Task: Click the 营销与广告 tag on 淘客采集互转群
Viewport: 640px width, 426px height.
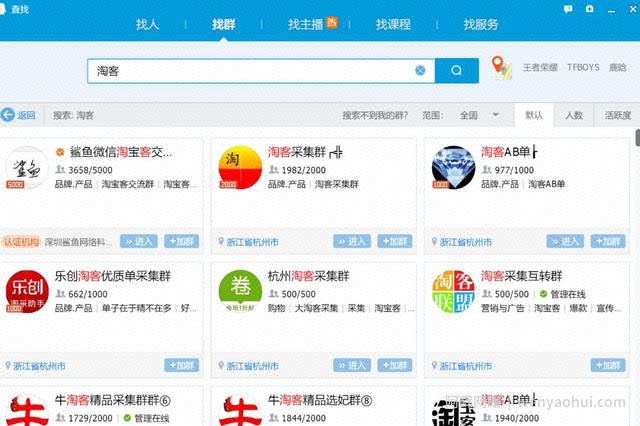Action: [x=502, y=308]
